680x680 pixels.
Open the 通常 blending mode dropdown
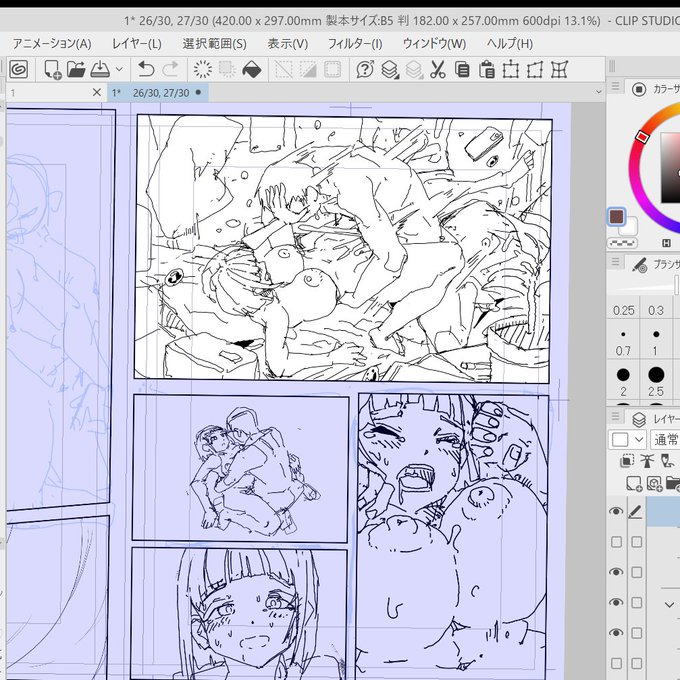(x=665, y=440)
